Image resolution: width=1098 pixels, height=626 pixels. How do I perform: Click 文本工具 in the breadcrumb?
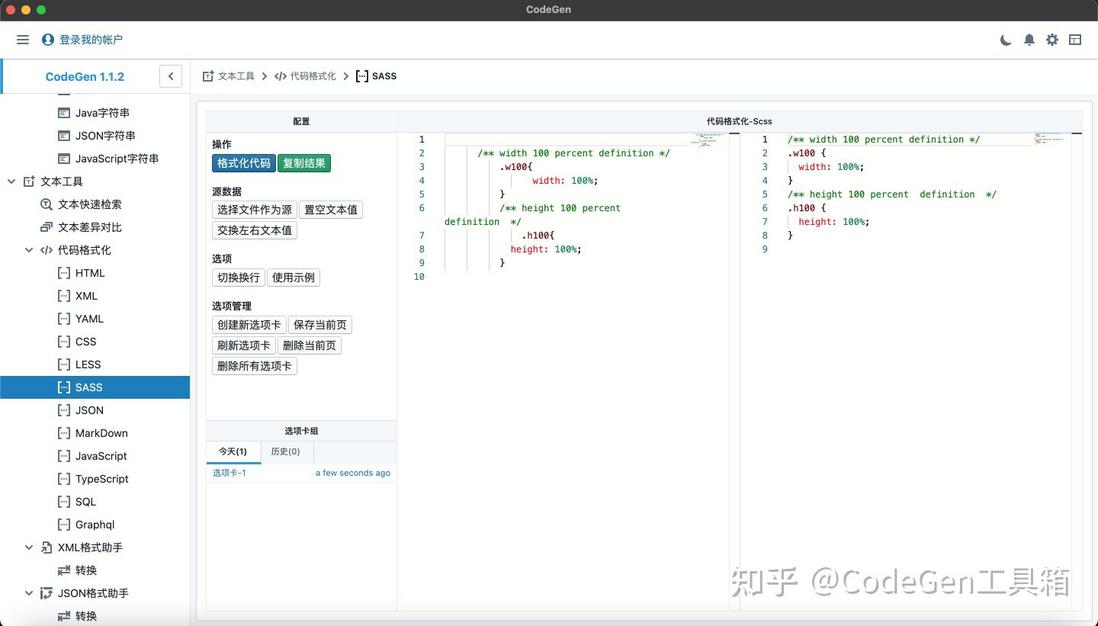(236, 76)
